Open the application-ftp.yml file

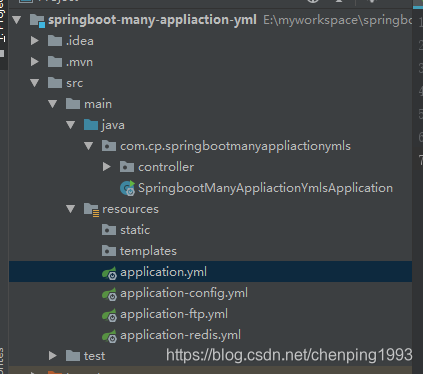(x=174, y=314)
